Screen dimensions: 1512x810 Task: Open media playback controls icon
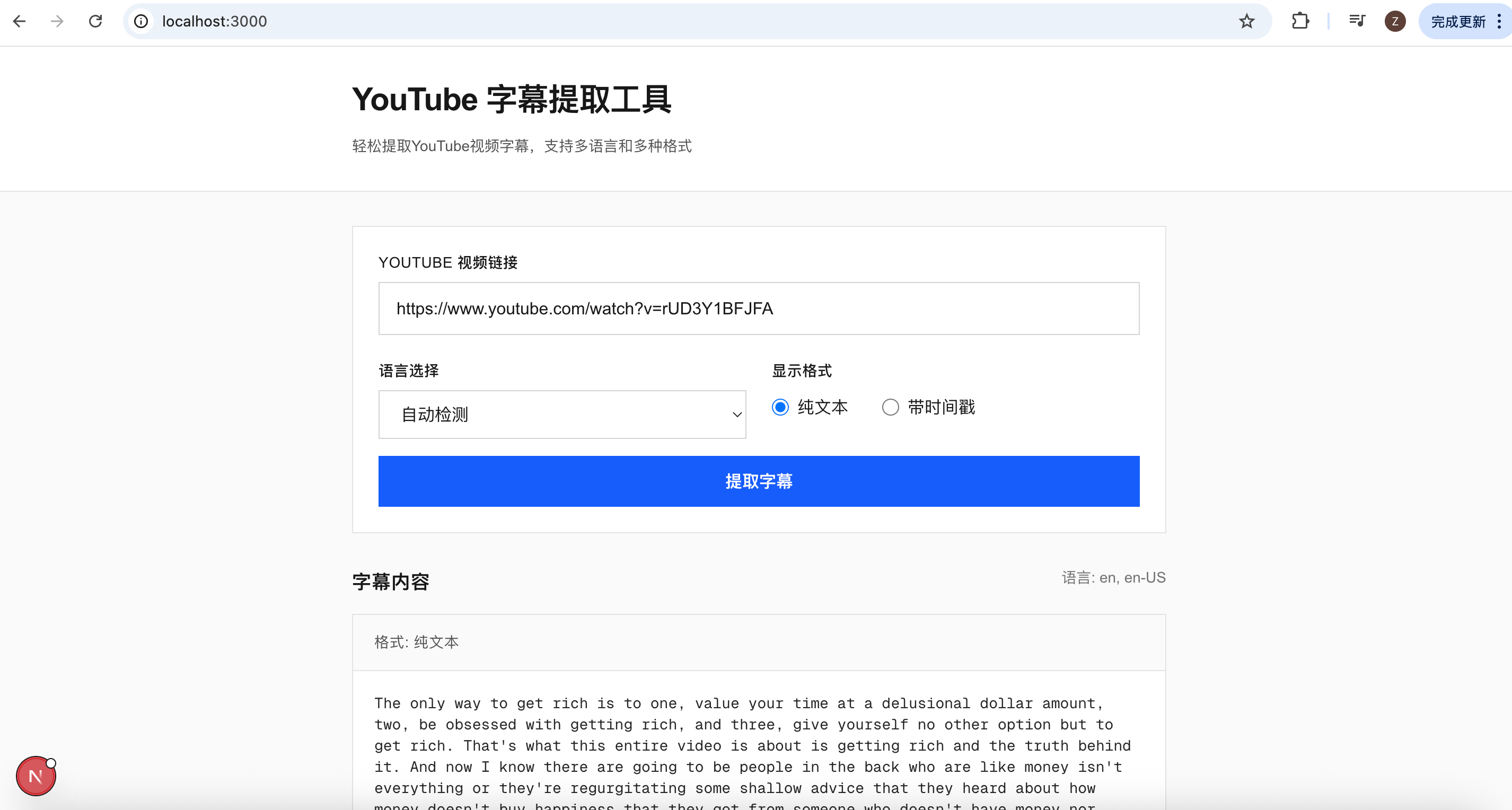pyautogui.click(x=1357, y=22)
